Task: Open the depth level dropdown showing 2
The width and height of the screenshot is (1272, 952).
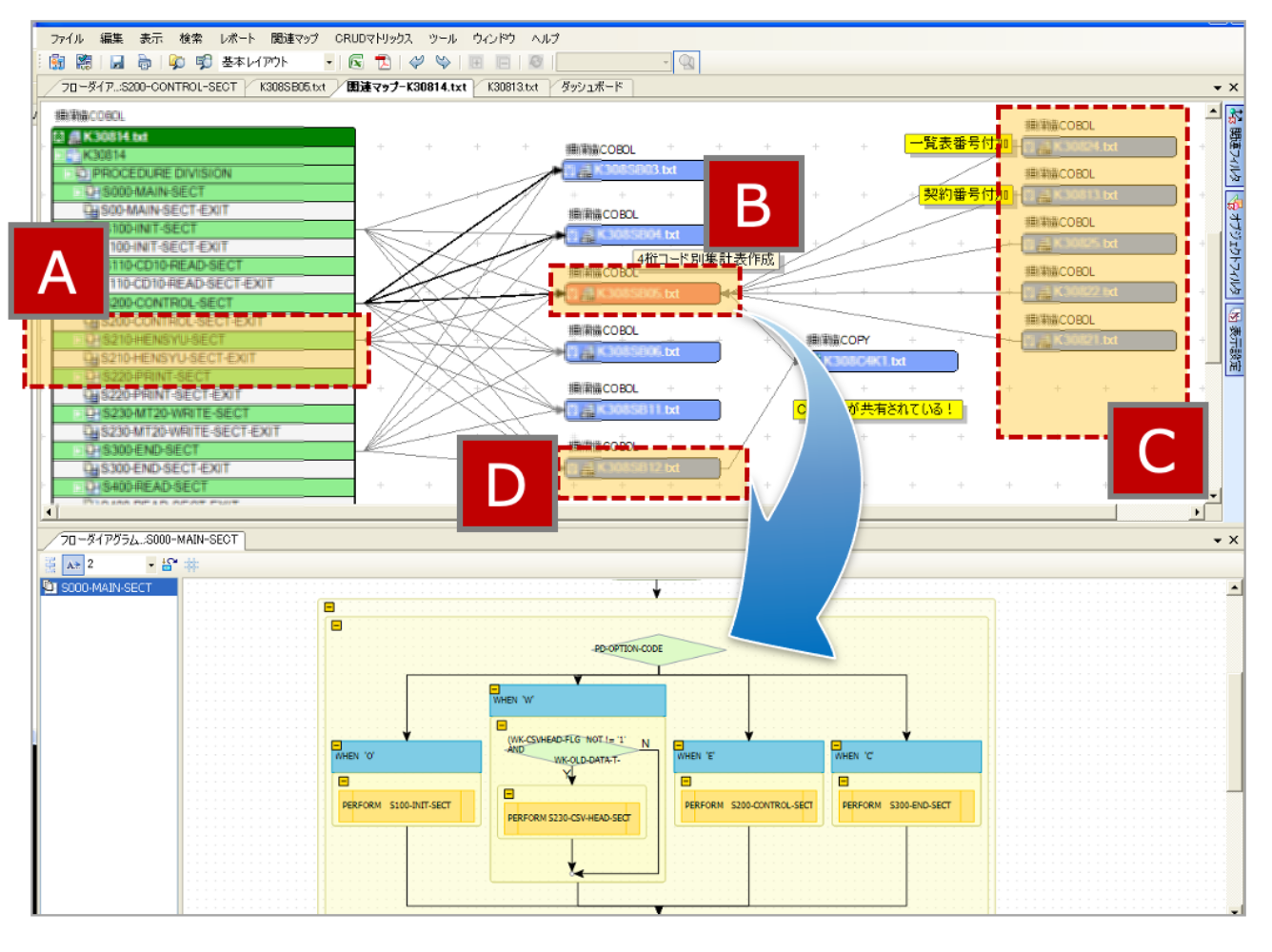Action: [x=150, y=565]
